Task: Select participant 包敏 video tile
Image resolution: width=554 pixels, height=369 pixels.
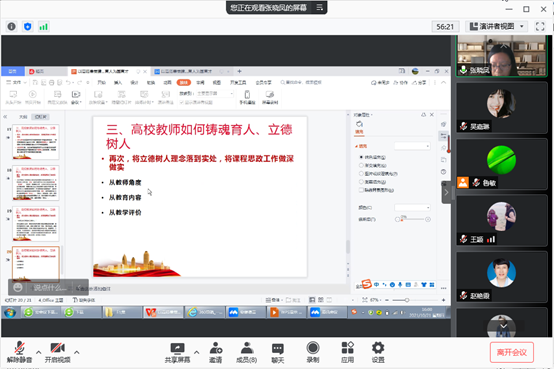Action: 501,164
